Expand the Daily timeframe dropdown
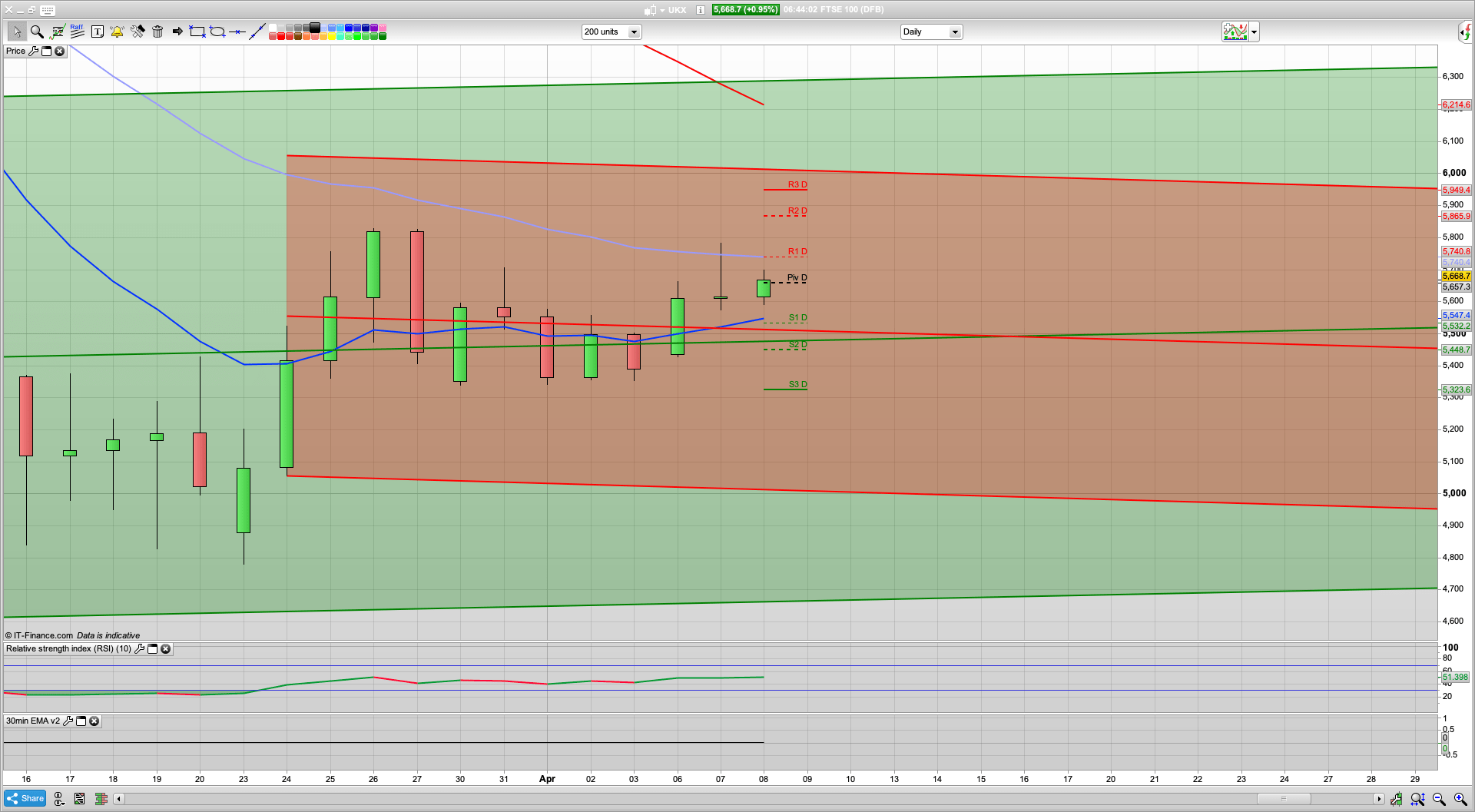1475x812 pixels. 955,32
